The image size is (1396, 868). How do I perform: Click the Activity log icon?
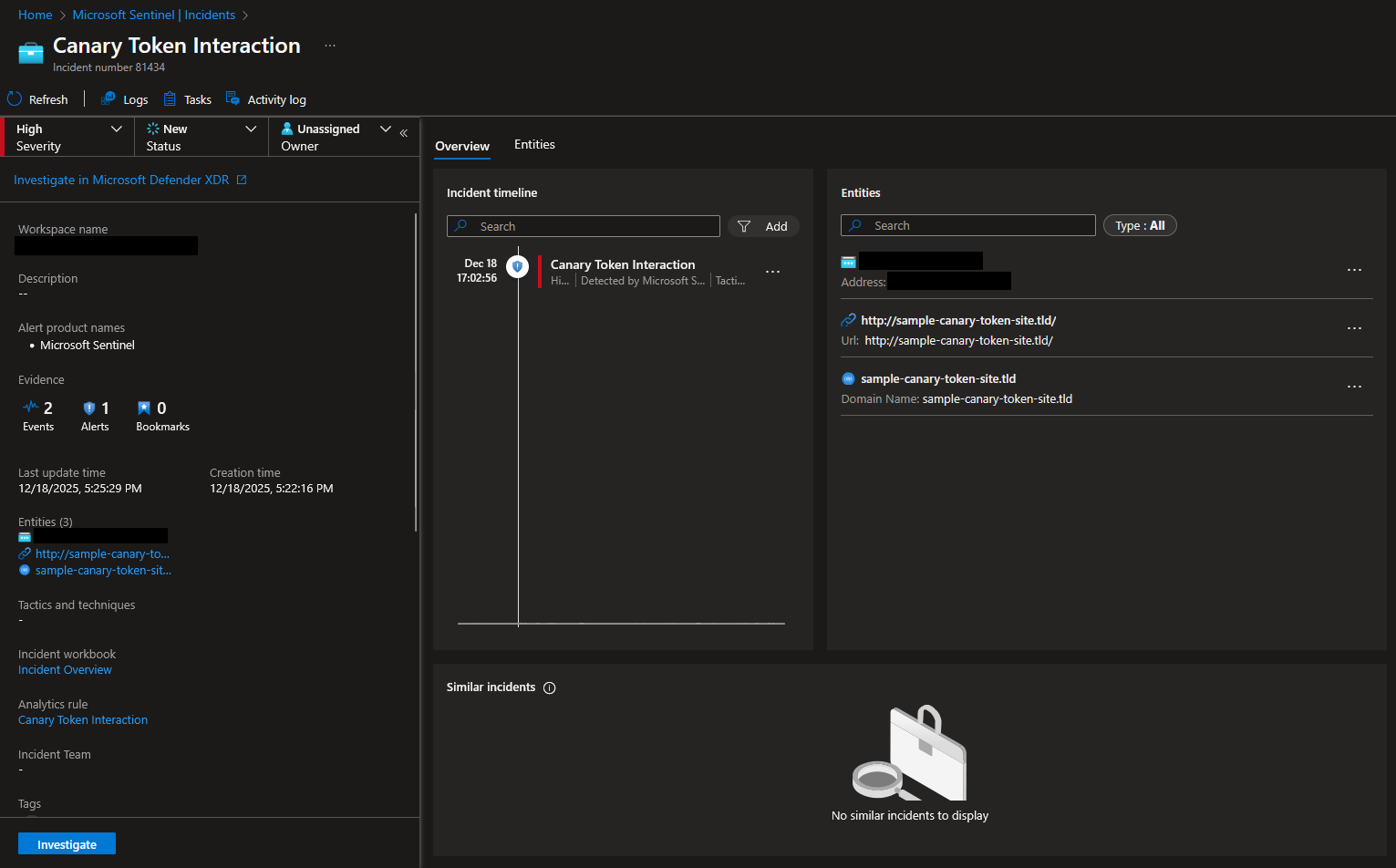(x=233, y=98)
